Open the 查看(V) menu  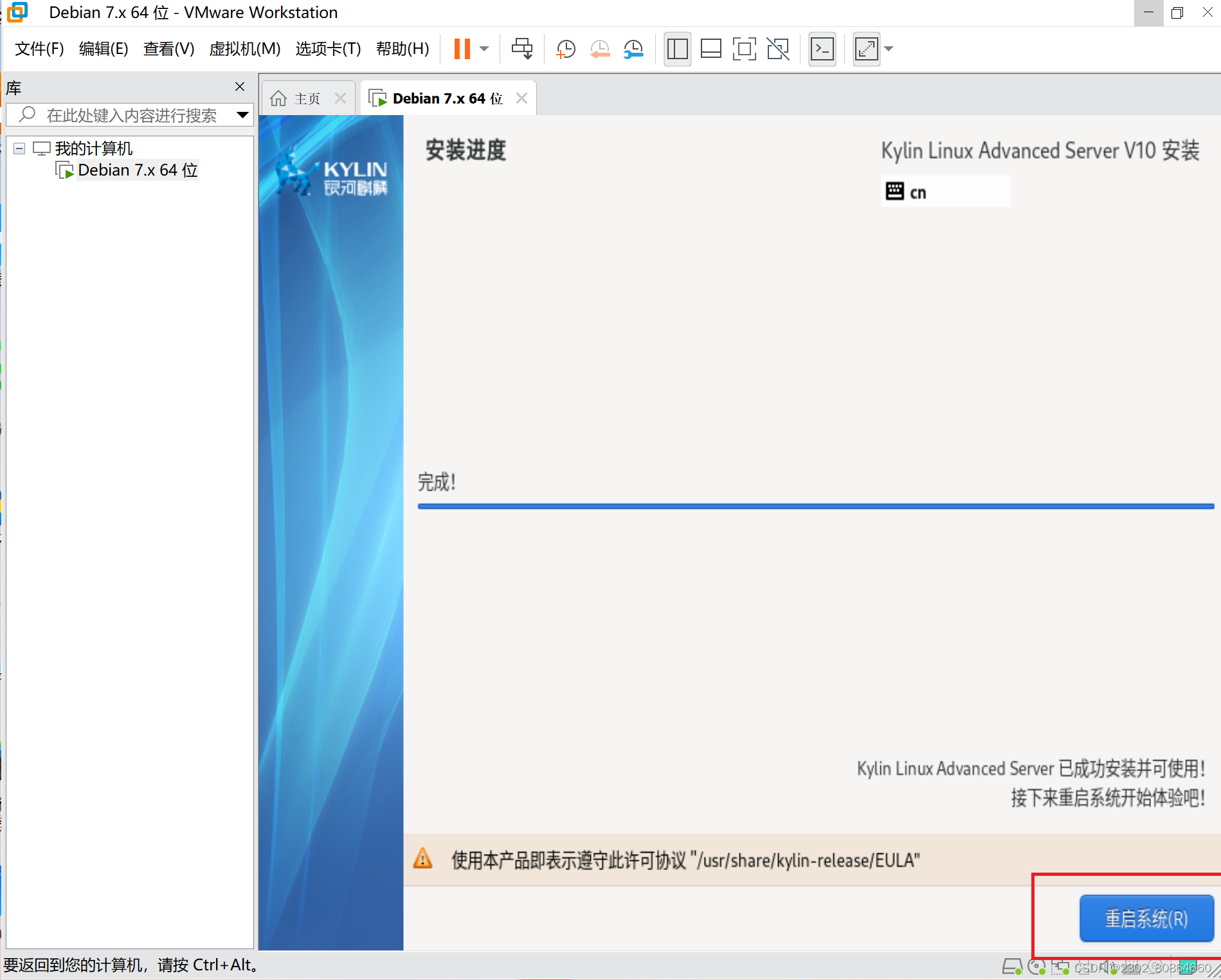coord(168,49)
